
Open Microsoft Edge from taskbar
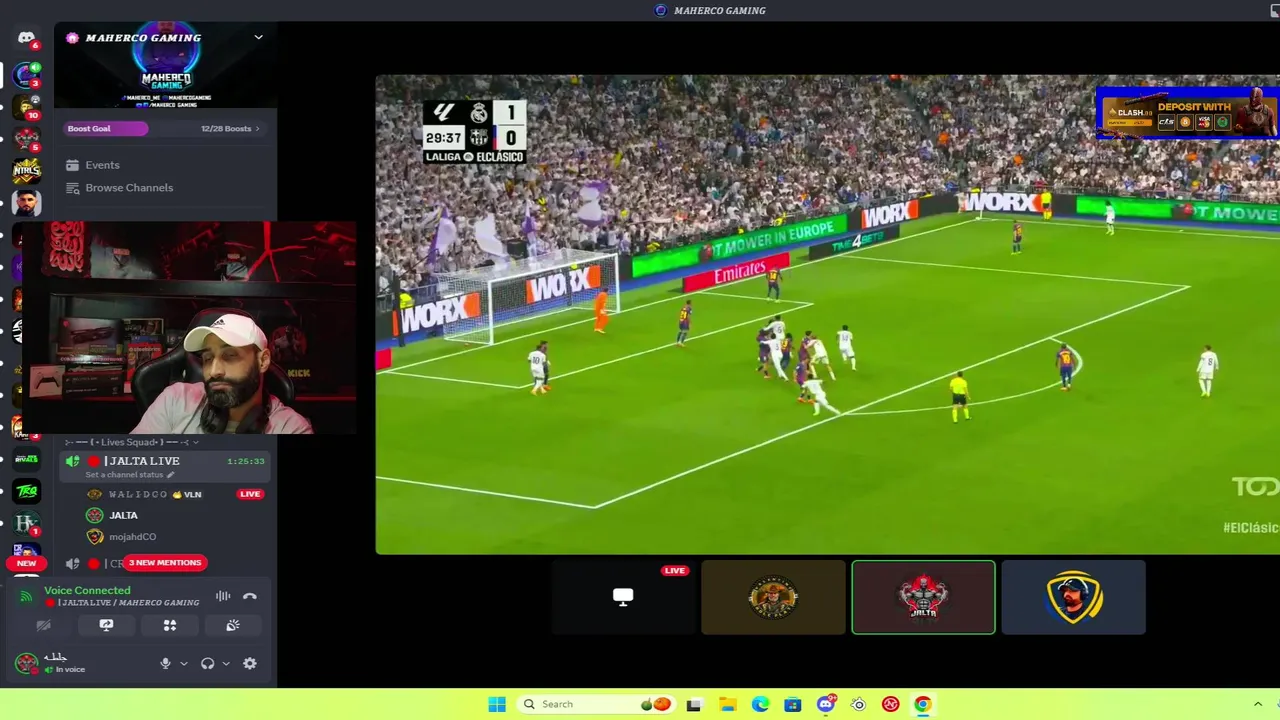[x=760, y=704]
